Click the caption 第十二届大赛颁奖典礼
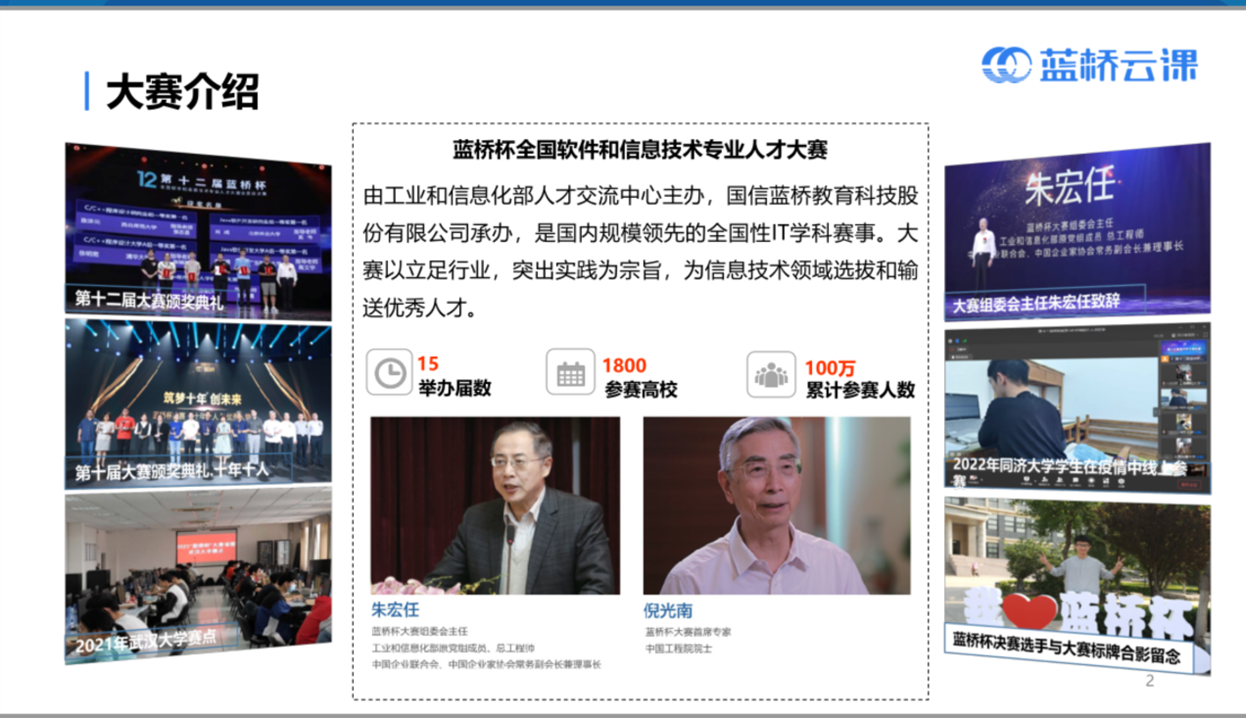This screenshot has width=1246, height=718. click(150, 301)
